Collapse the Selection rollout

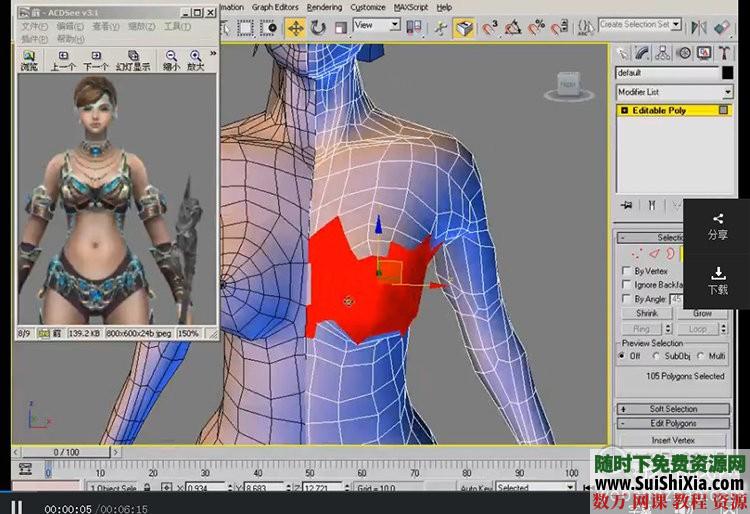[x=623, y=238]
